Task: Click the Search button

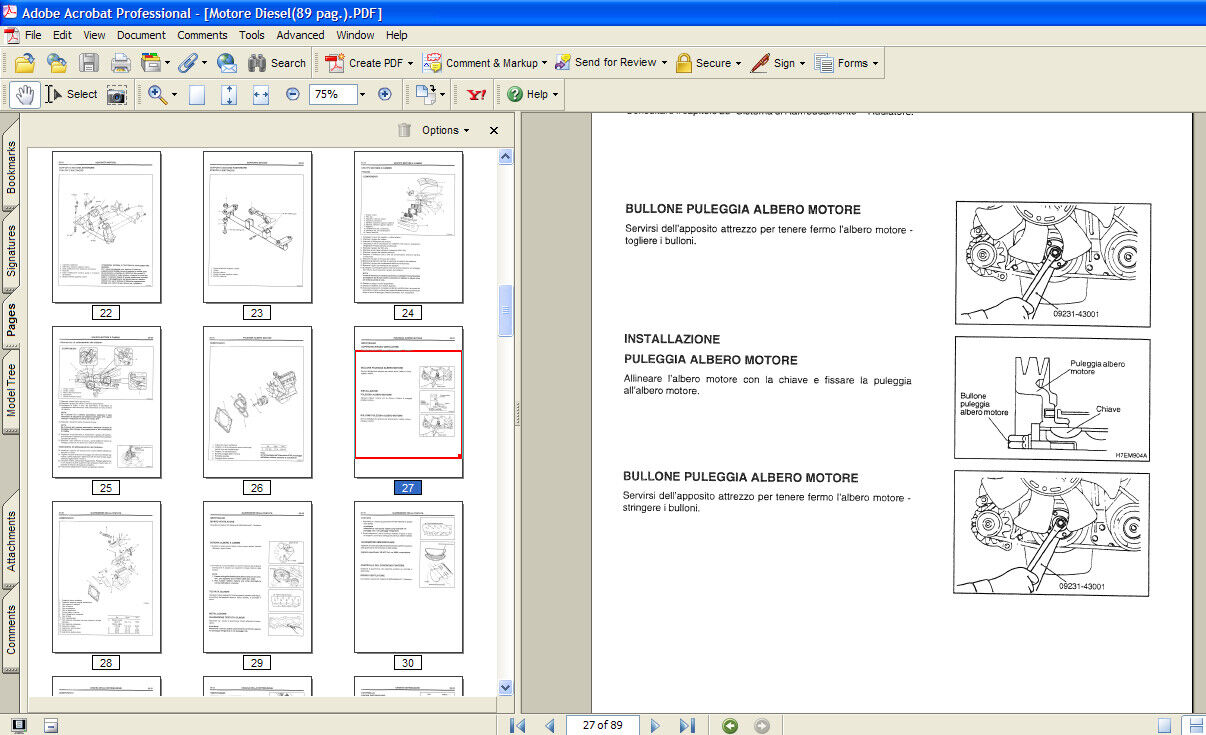Action: [277, 63]
